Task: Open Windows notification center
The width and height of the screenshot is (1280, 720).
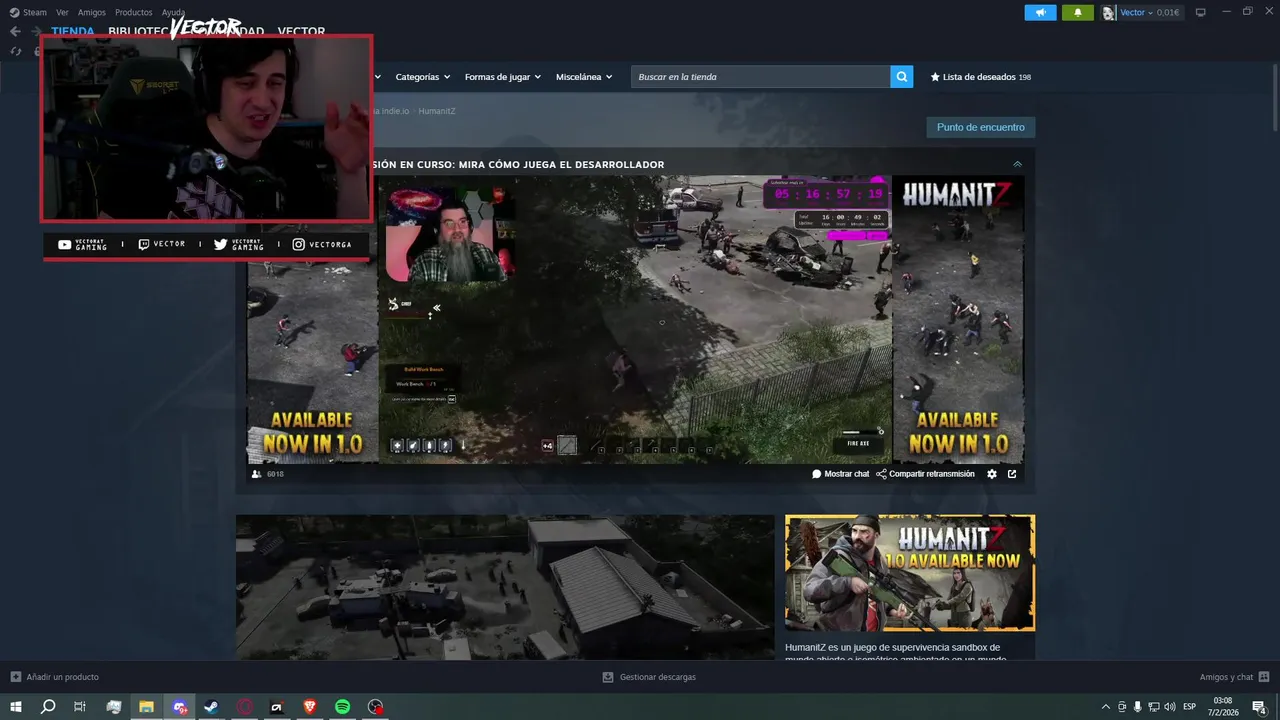Action: click(1260, 707)
